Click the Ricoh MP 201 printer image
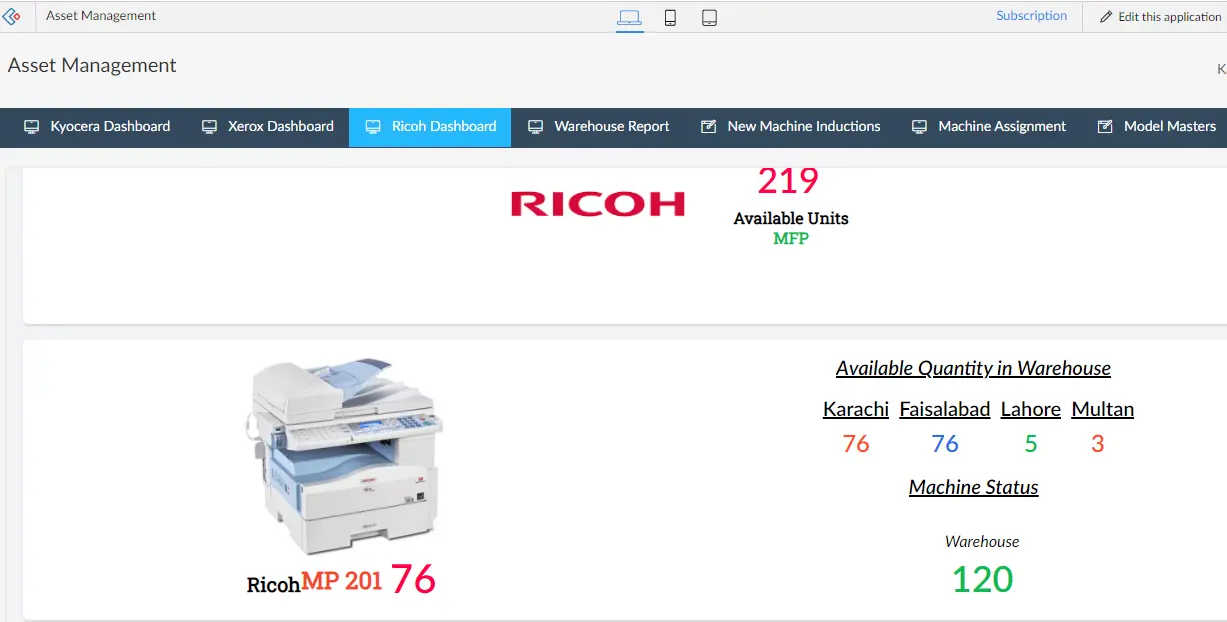This screenshot has height=622, width=1227. [343, 459]
